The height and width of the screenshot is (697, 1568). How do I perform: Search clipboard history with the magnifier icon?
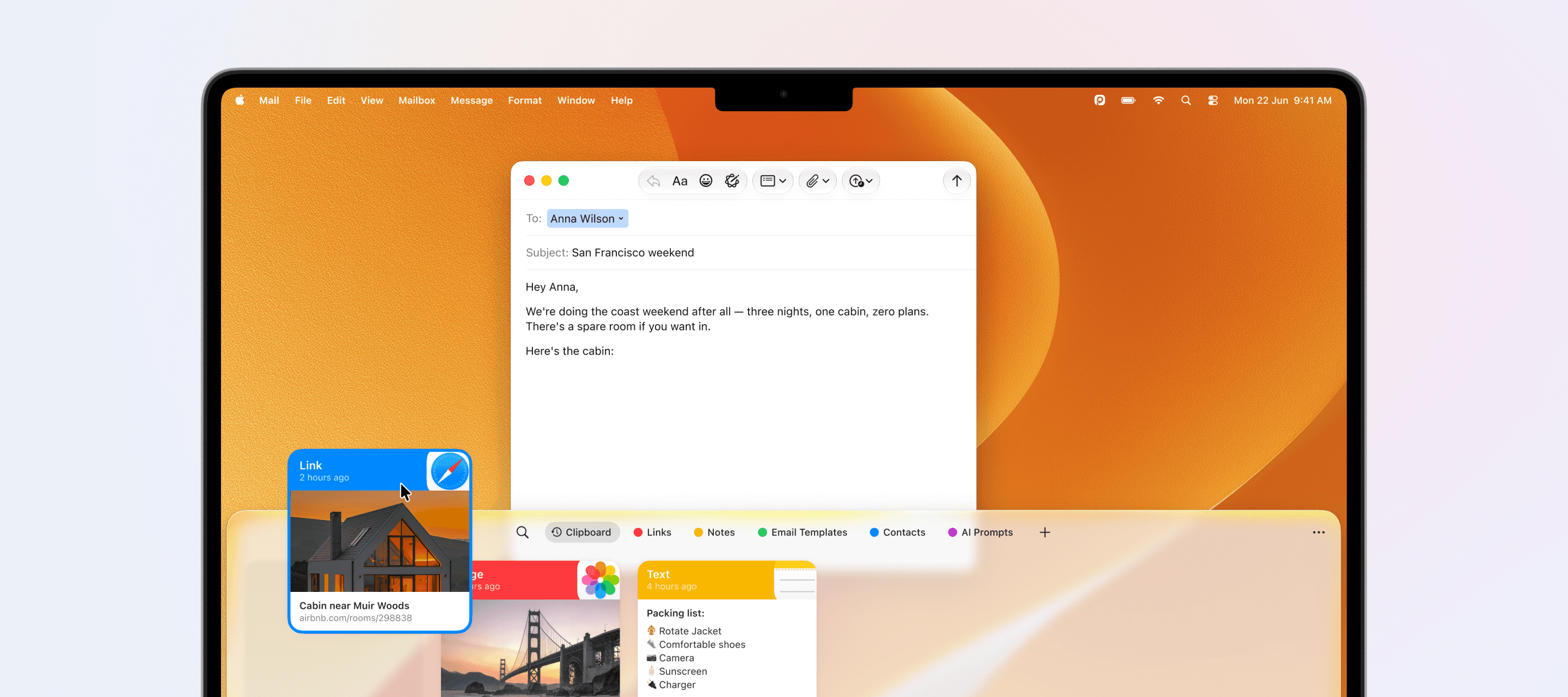[522, 532]
